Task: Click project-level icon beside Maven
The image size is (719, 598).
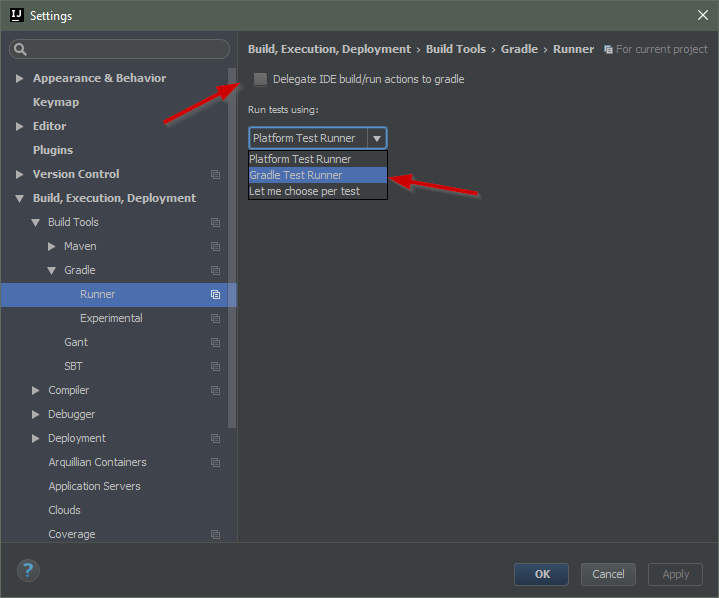Action: (x=216, y=246)
